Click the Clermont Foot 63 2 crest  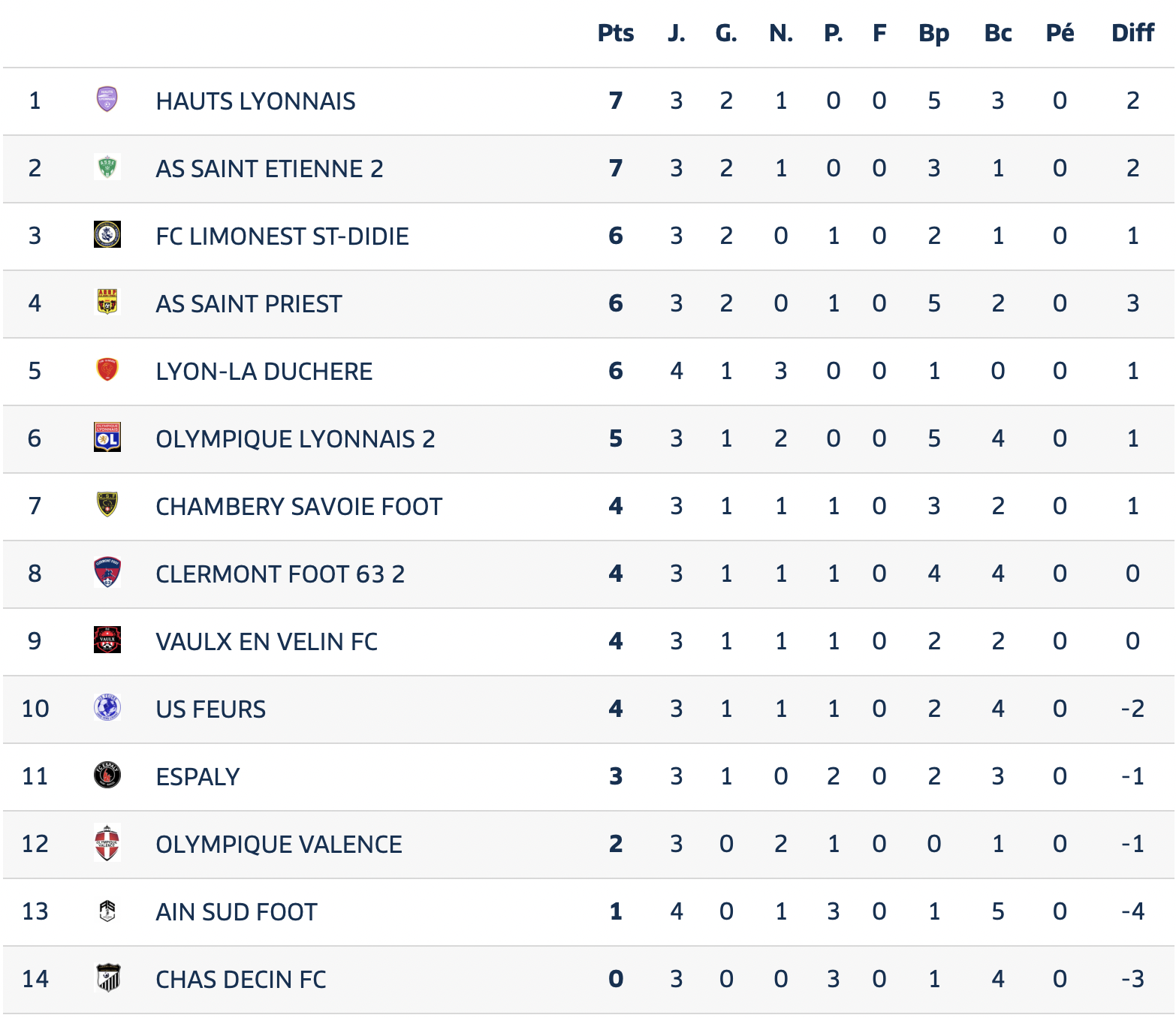(107, 573)
